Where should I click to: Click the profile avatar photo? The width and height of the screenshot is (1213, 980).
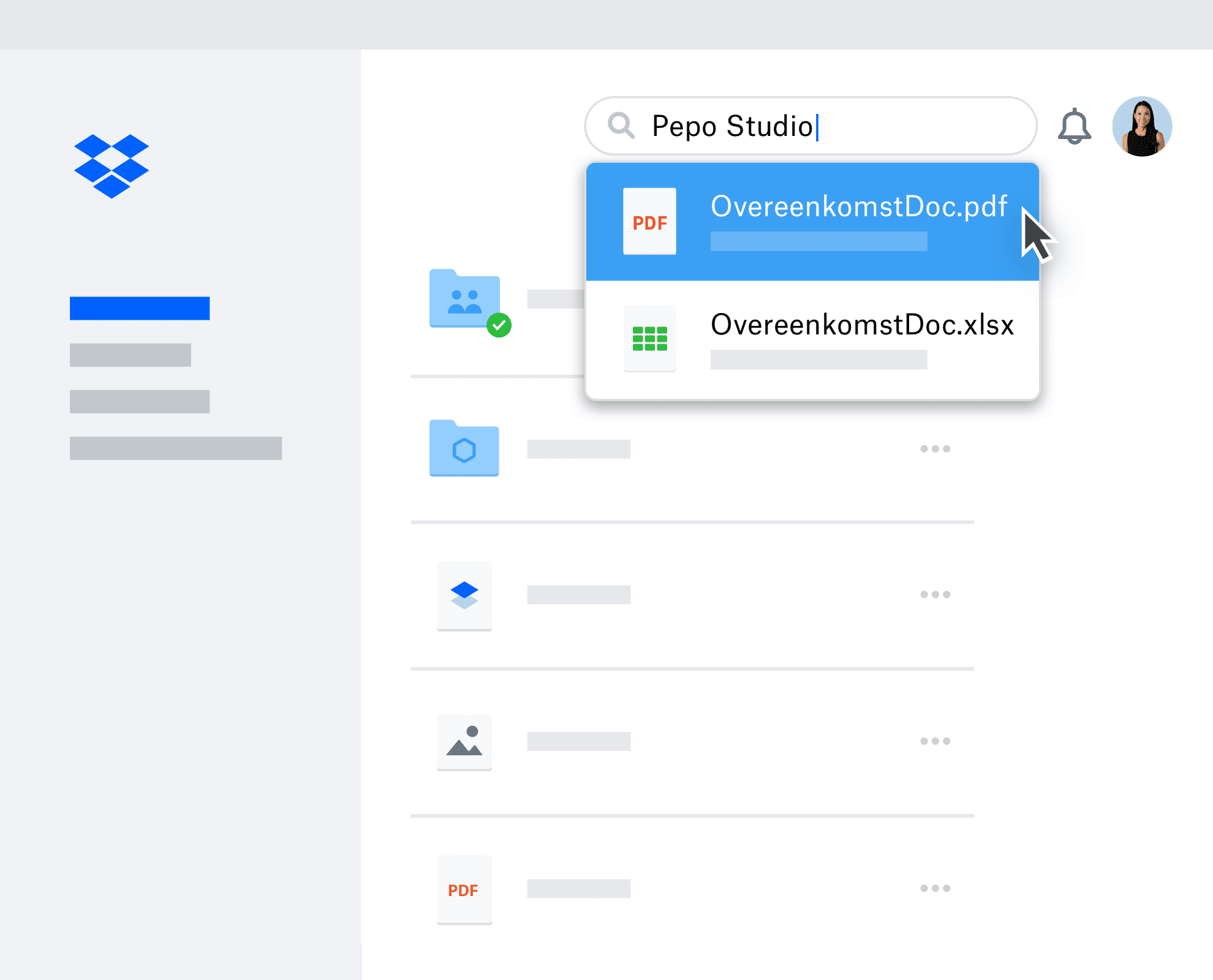[1143, 126]
